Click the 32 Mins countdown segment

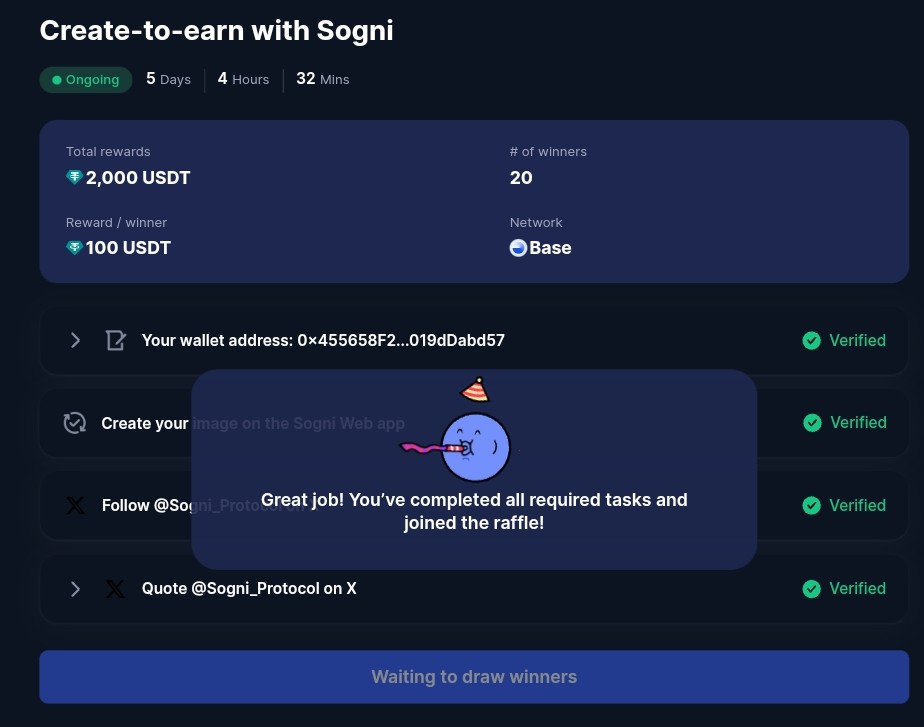pos(322,79)
